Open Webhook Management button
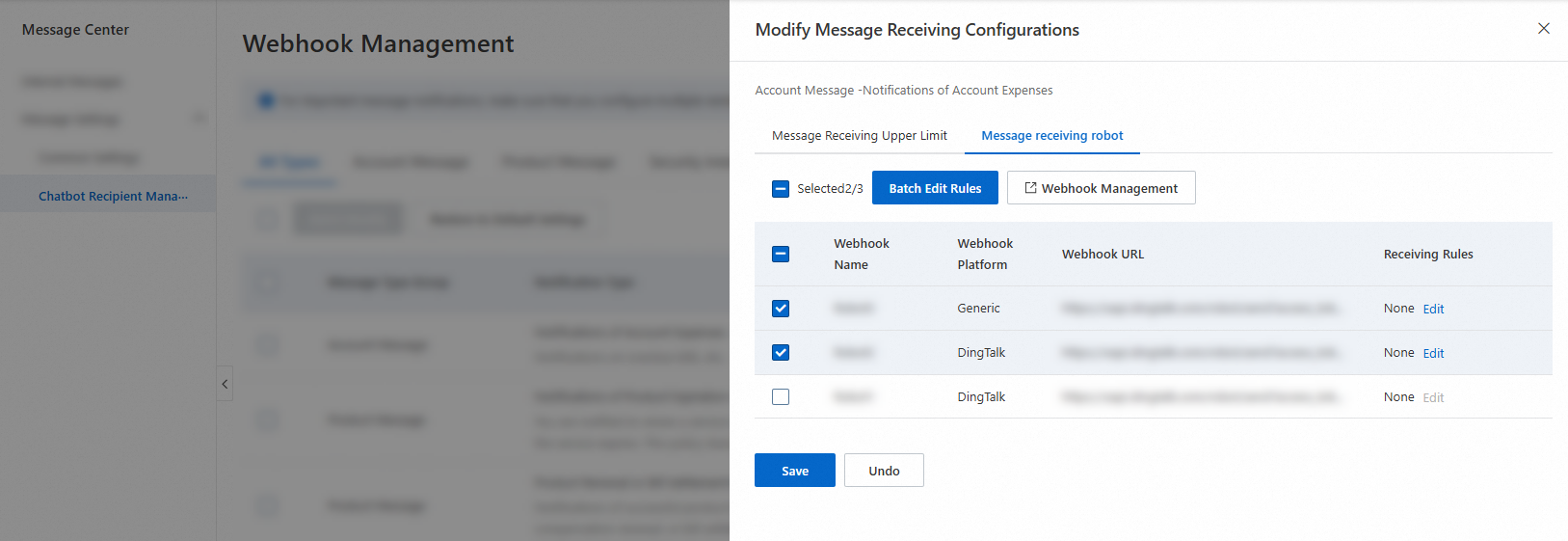Viewport: 1568px width, 541px height. (1102, 188)
